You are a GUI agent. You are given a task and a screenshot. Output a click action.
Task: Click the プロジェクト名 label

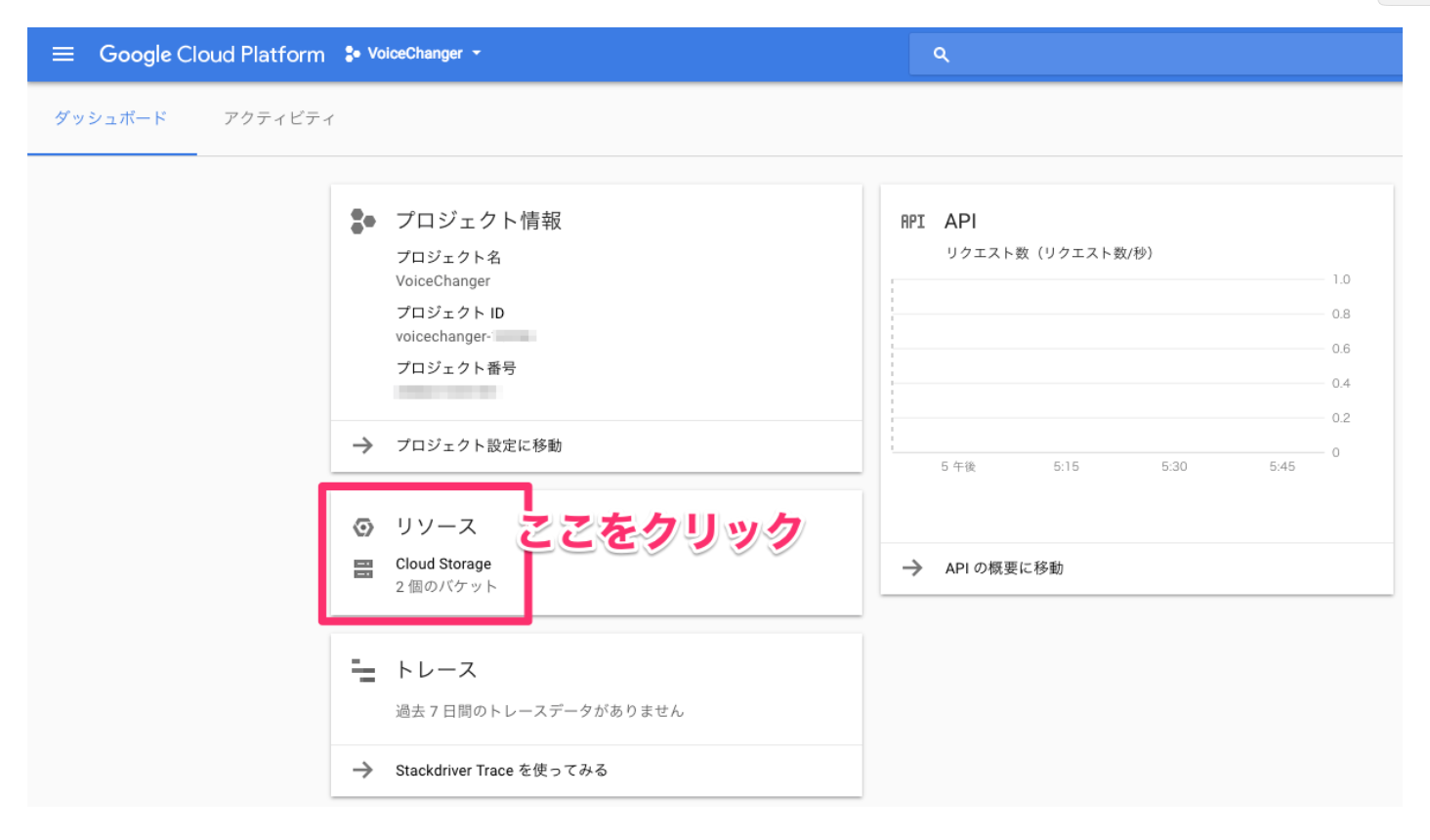pyautogui.click(x=448, y=257)
